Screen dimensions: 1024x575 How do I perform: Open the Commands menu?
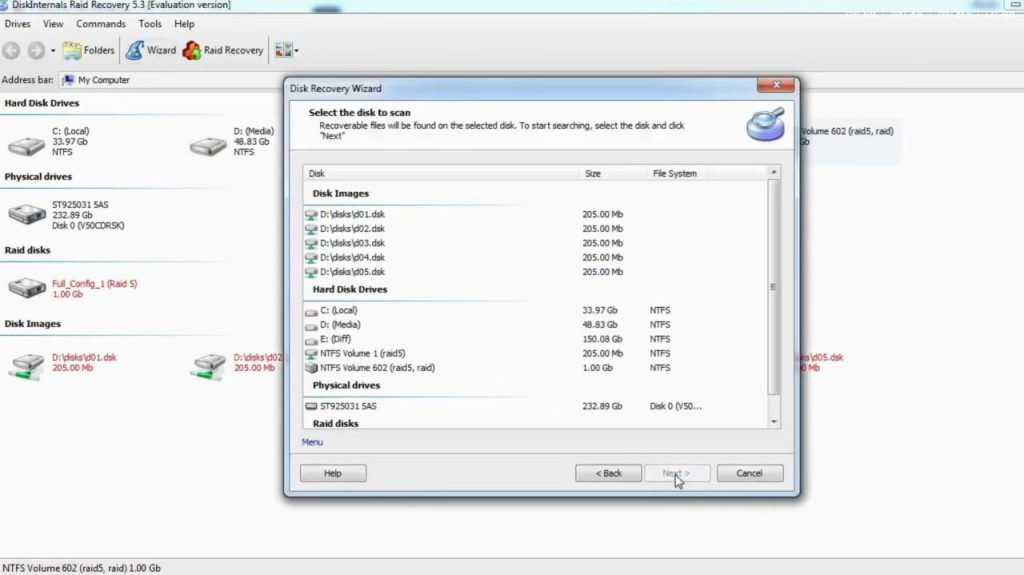(x=101, y=24)
